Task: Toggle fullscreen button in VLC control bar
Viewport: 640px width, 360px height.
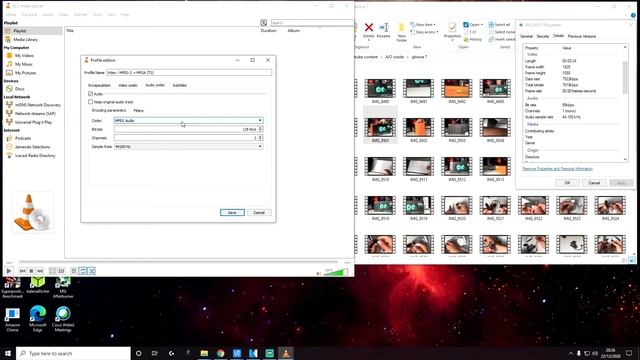Action: [x=53, y=271]
